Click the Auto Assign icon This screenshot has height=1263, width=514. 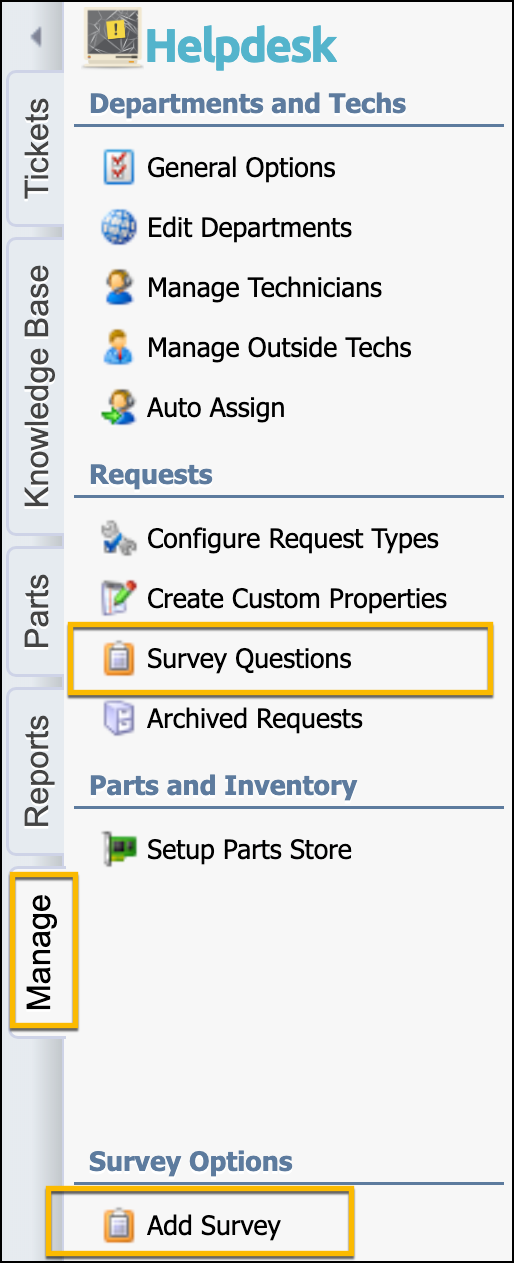click(x=119, y=407)
